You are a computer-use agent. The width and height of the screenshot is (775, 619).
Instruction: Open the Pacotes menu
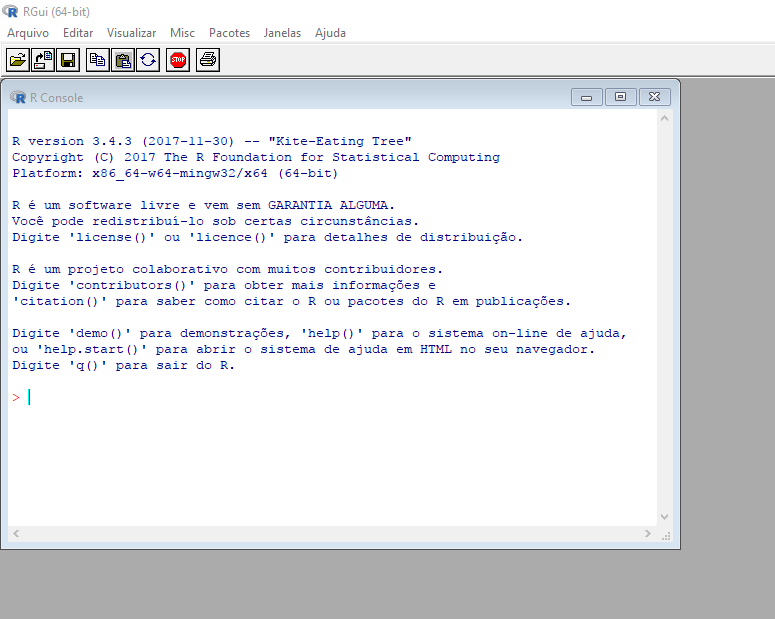(229, 33)
